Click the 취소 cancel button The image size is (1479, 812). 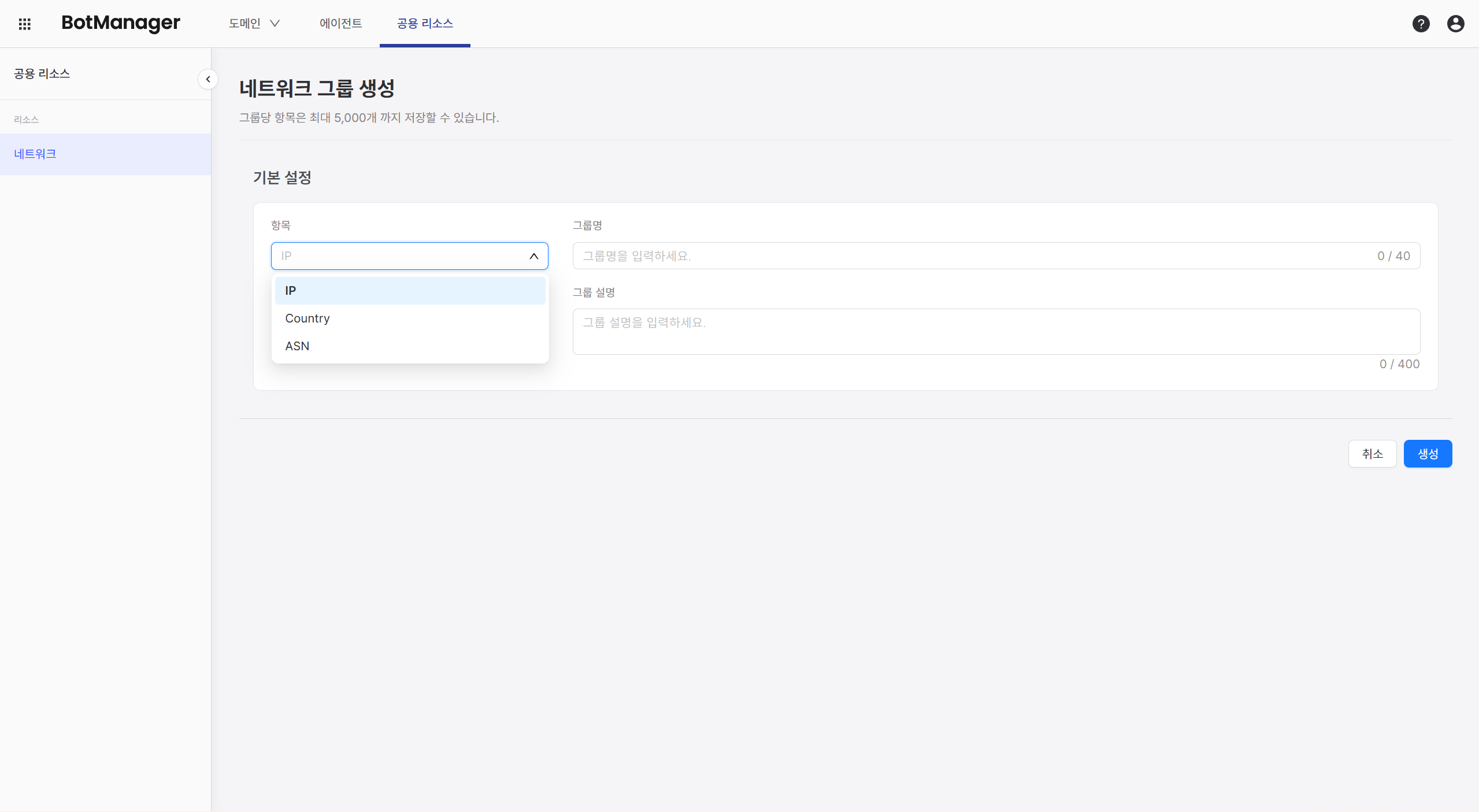(x=1372, y=454)
